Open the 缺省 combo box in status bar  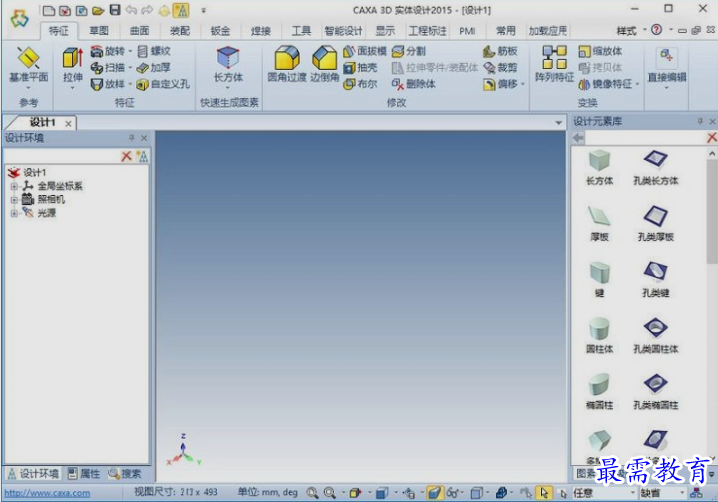coord(662,493)
